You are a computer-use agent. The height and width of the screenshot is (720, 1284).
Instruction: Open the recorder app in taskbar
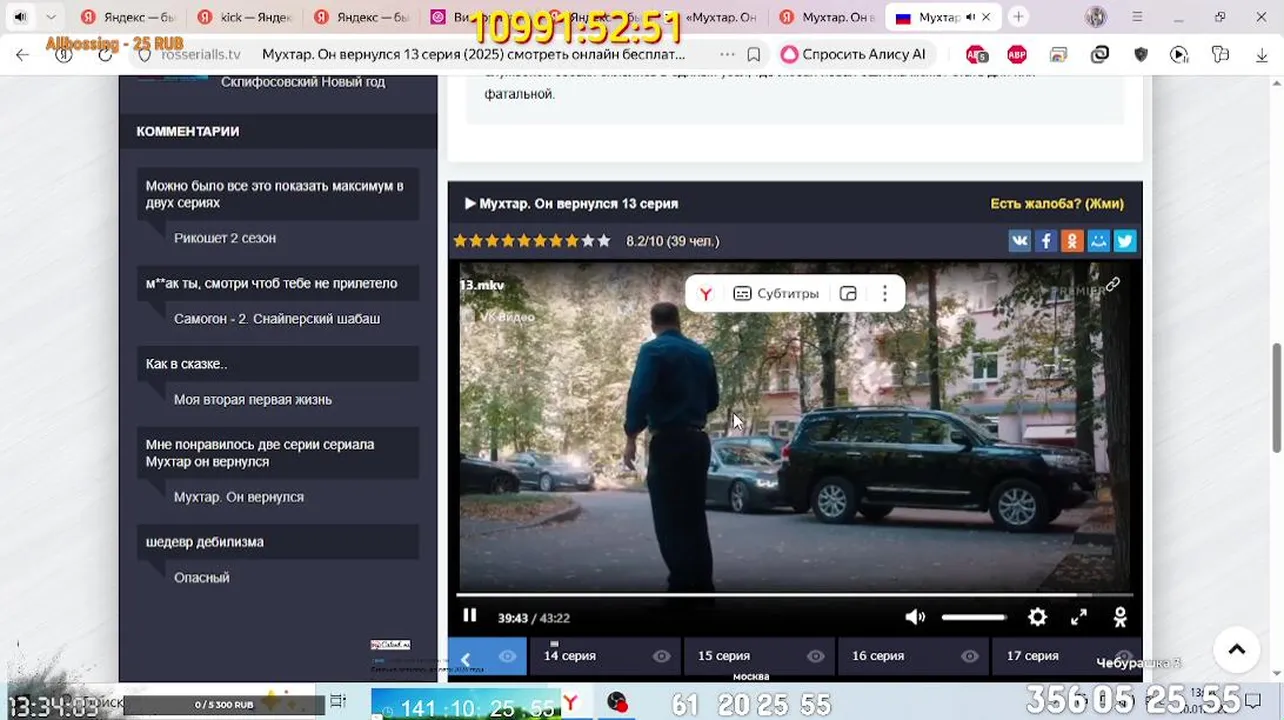coord(617,703)
